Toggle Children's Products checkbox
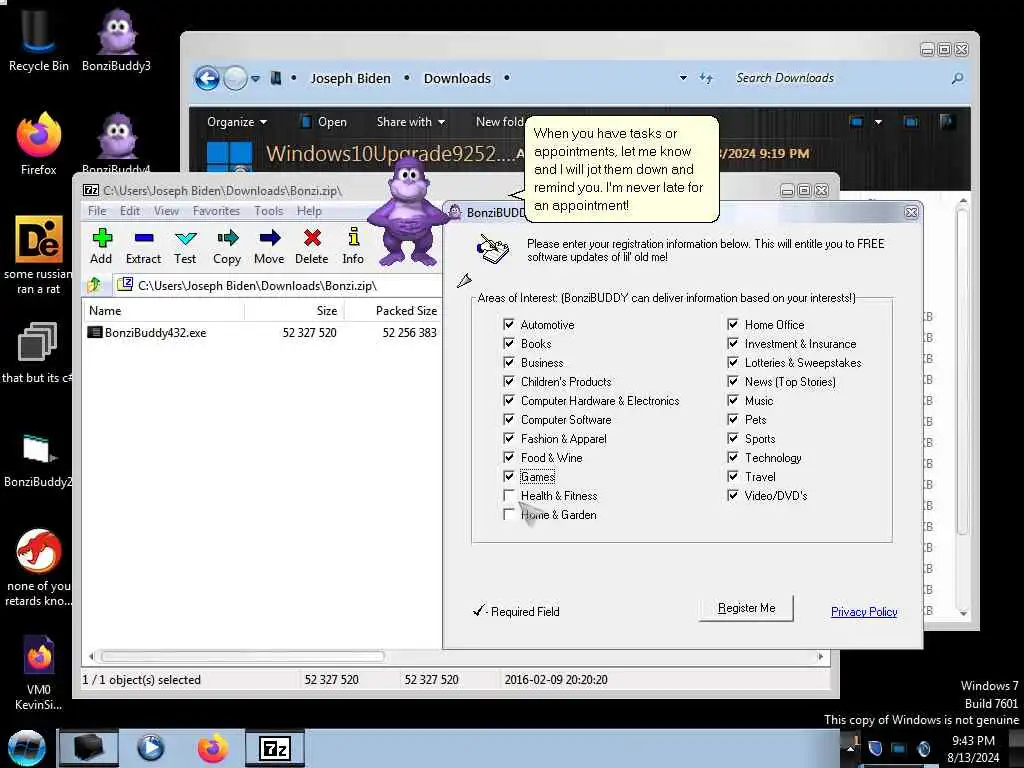Image resolution: width=1024 pixels, height=768 pixels. pyautogui.click(x=509, y=381)
